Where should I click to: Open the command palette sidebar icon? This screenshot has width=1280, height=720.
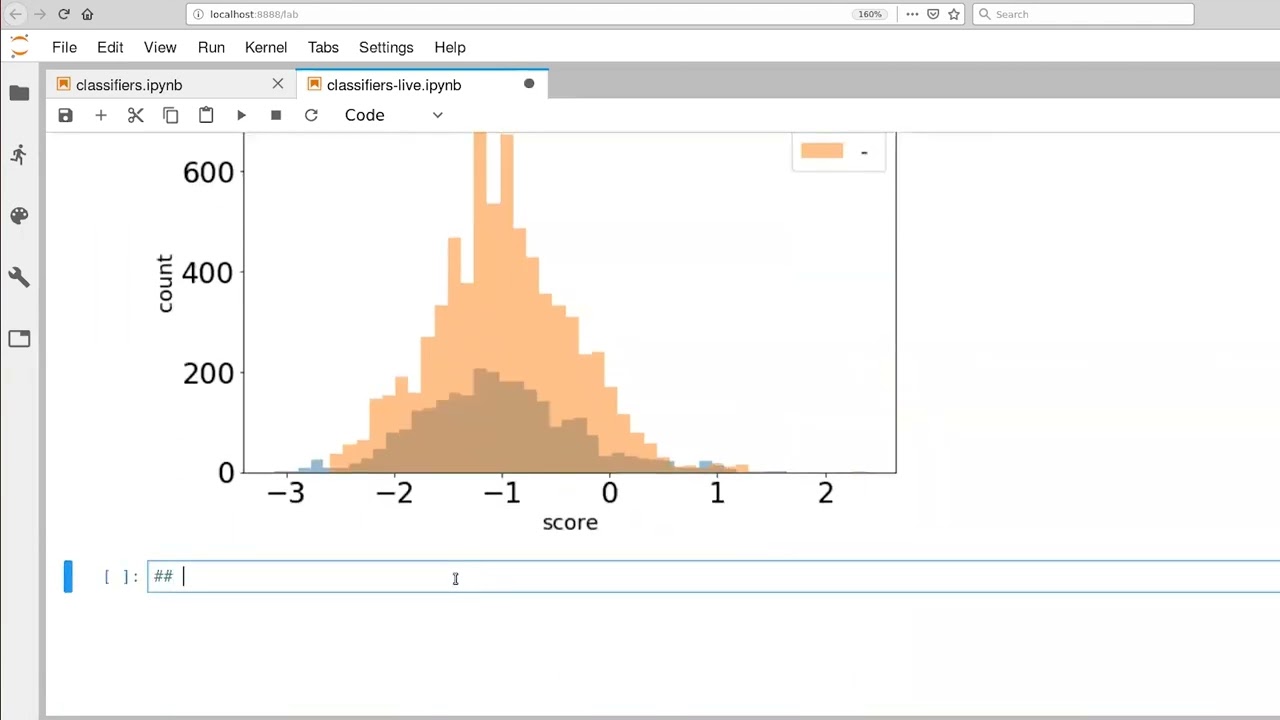point(19,216)
